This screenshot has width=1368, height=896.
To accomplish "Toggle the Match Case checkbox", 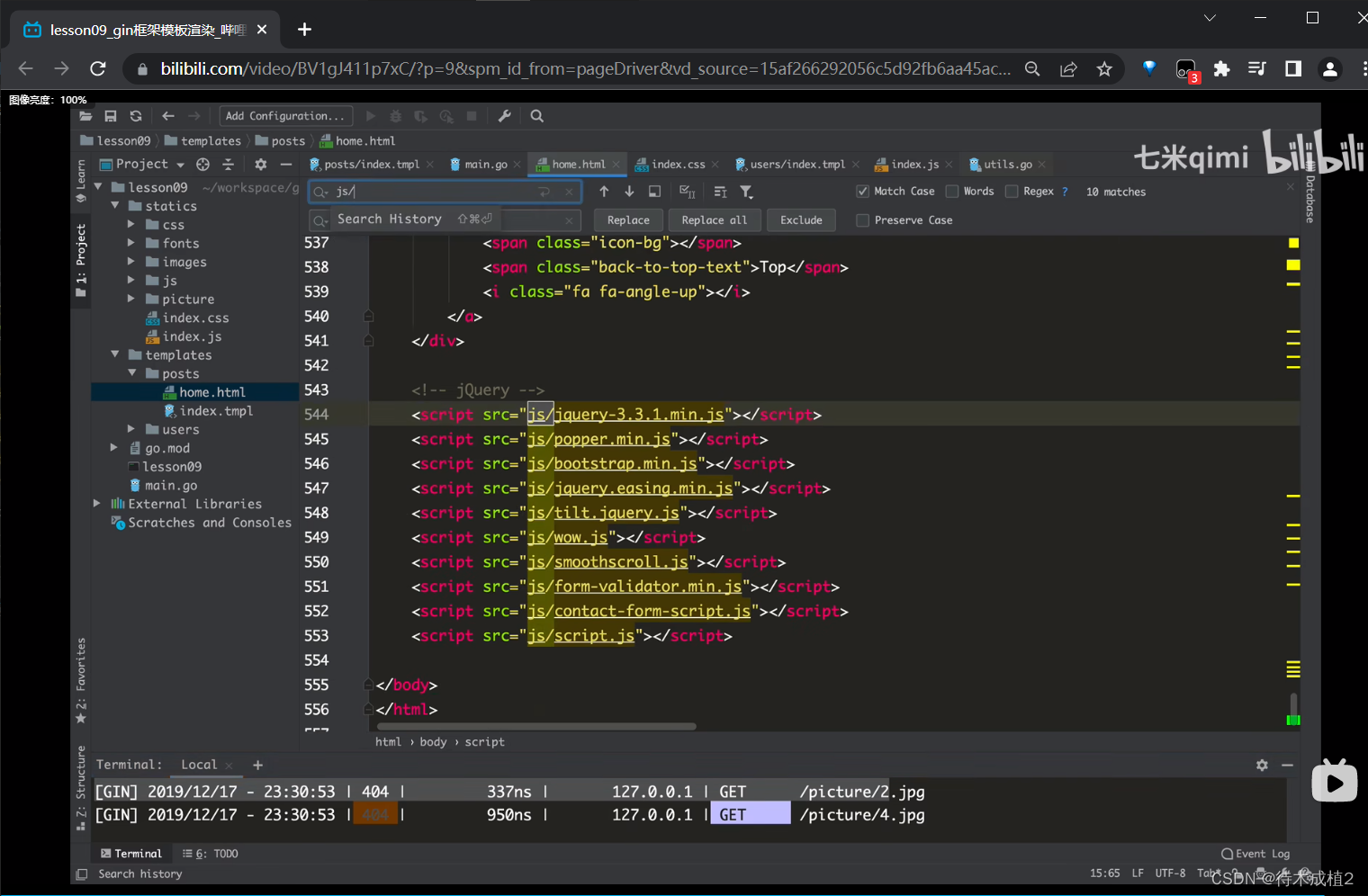I will (862, 192).
